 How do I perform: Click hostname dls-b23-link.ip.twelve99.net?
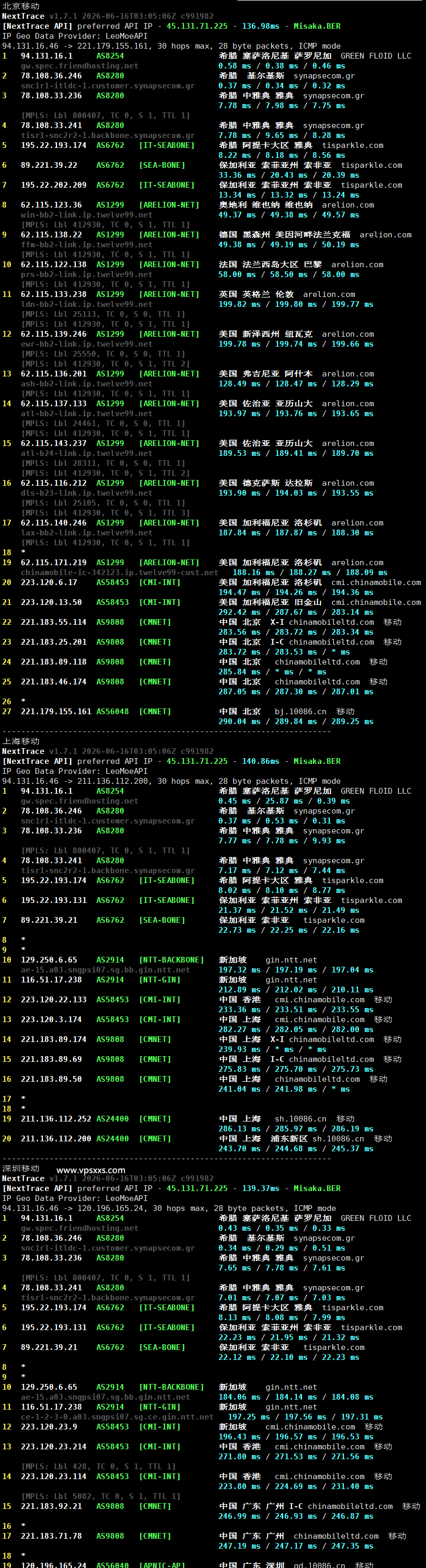pyautogui.click(x=86, y=493)
